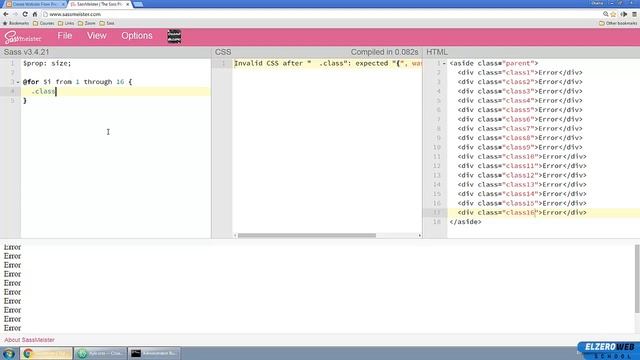Close the first browser tab
640x360 pixels.
(x=63, y=4)
